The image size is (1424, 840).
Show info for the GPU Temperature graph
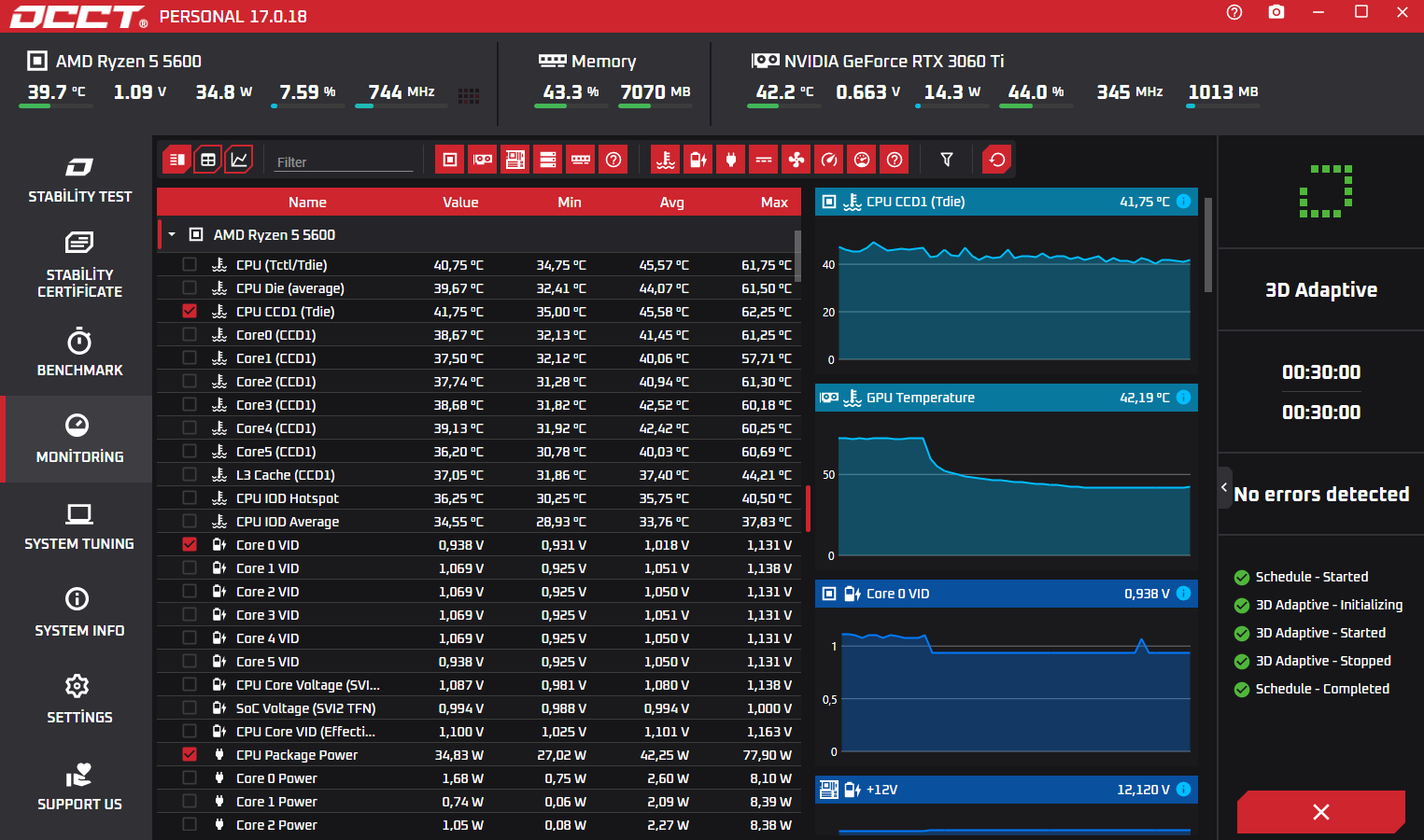(1184, 398)
